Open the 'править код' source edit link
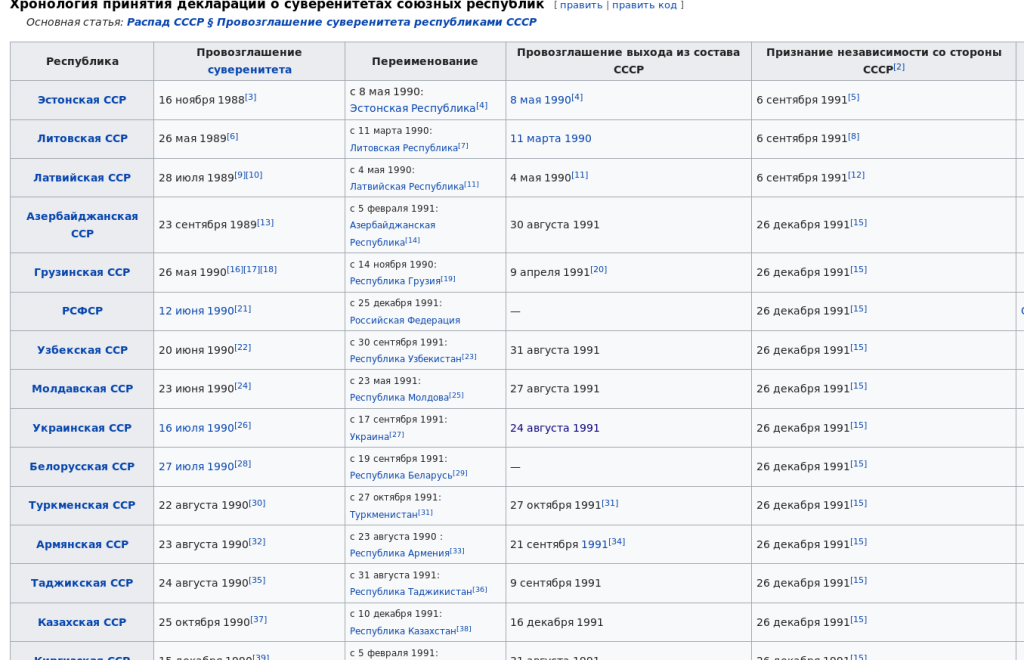This screenshot has height=660, width=1024. tap(645, 5)
